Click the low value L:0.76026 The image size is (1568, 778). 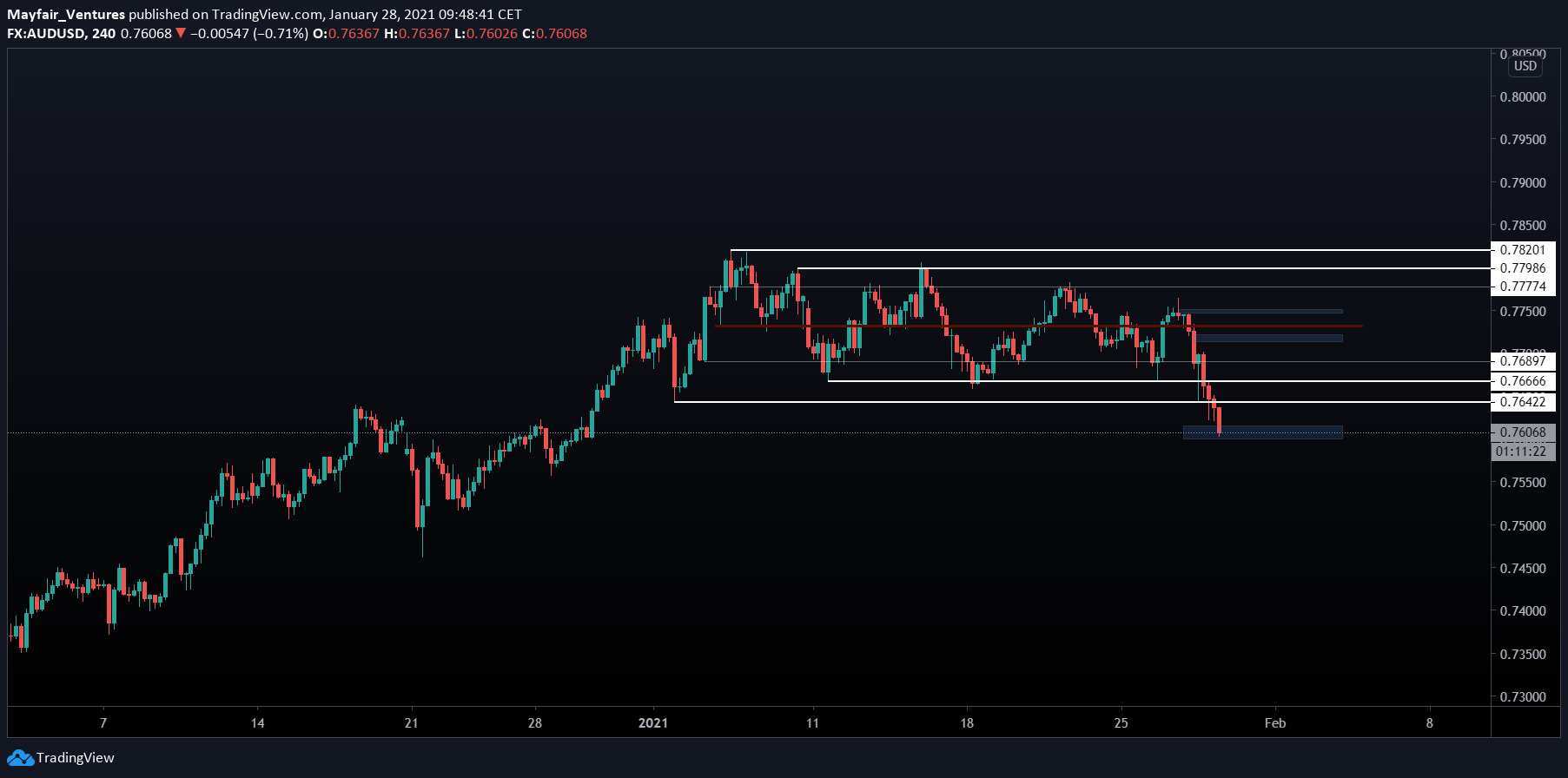pyautogui.click(x=486, y=34)
